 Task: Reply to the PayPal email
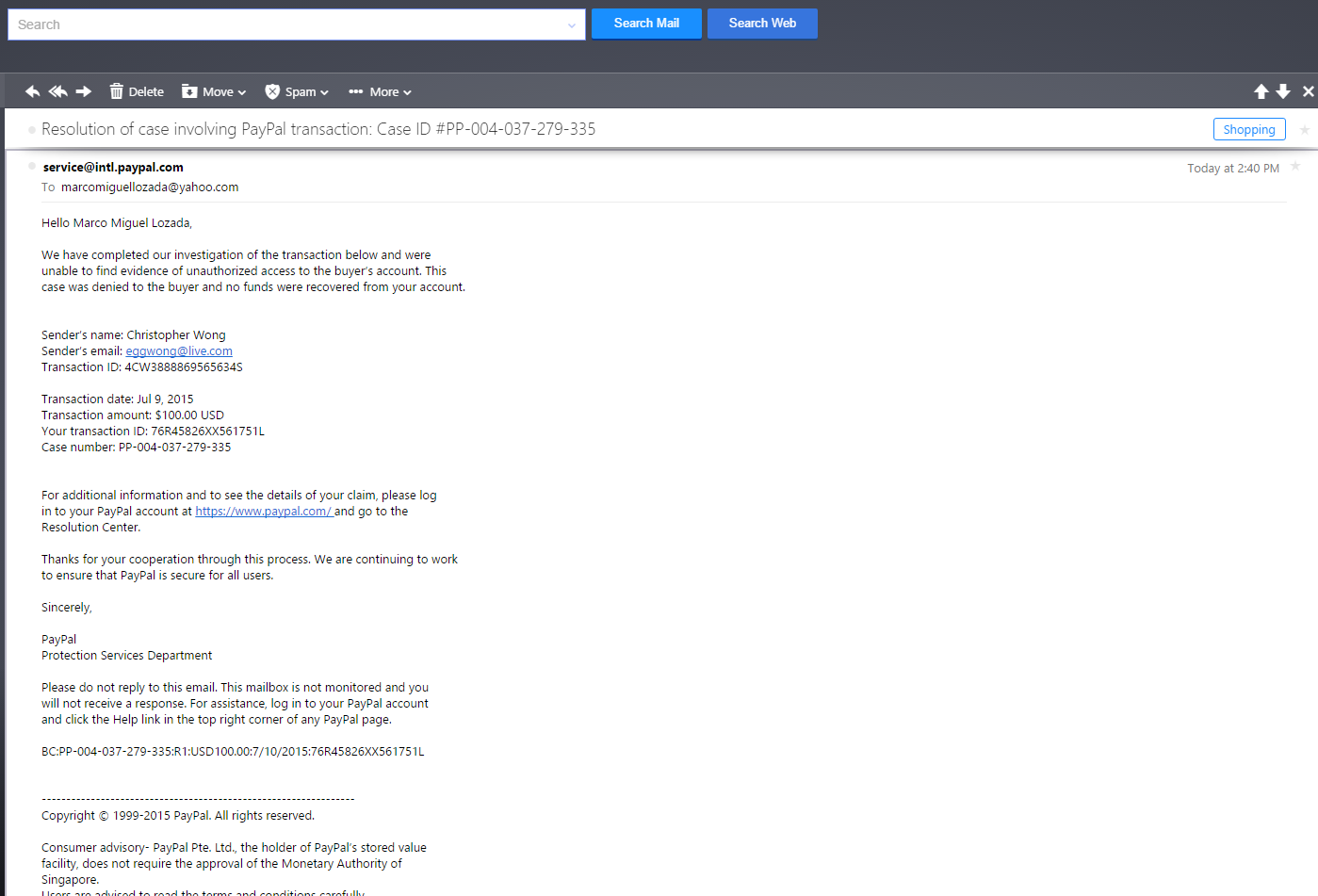click(32, 91)
